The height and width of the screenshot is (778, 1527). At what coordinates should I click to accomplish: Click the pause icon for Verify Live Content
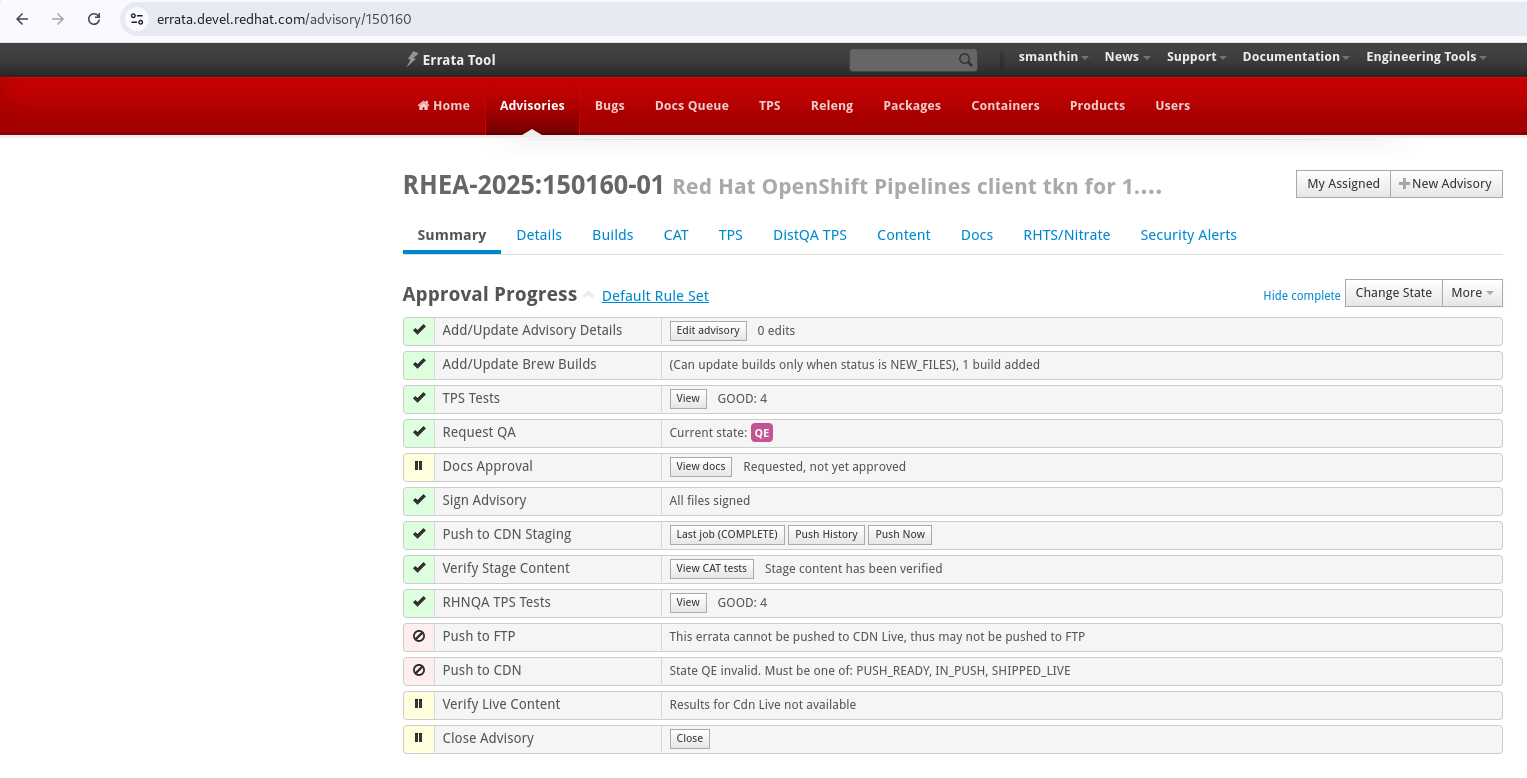pyautogui.click(x=419, y=704)
